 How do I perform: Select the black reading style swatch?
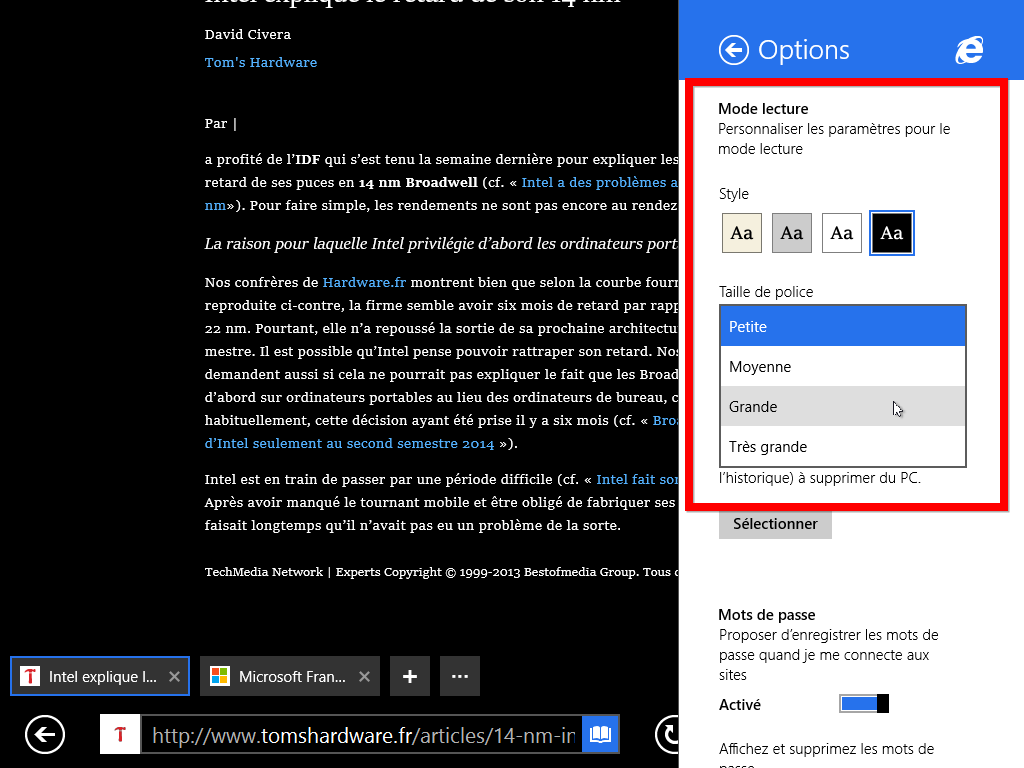(x=891, y=233)
